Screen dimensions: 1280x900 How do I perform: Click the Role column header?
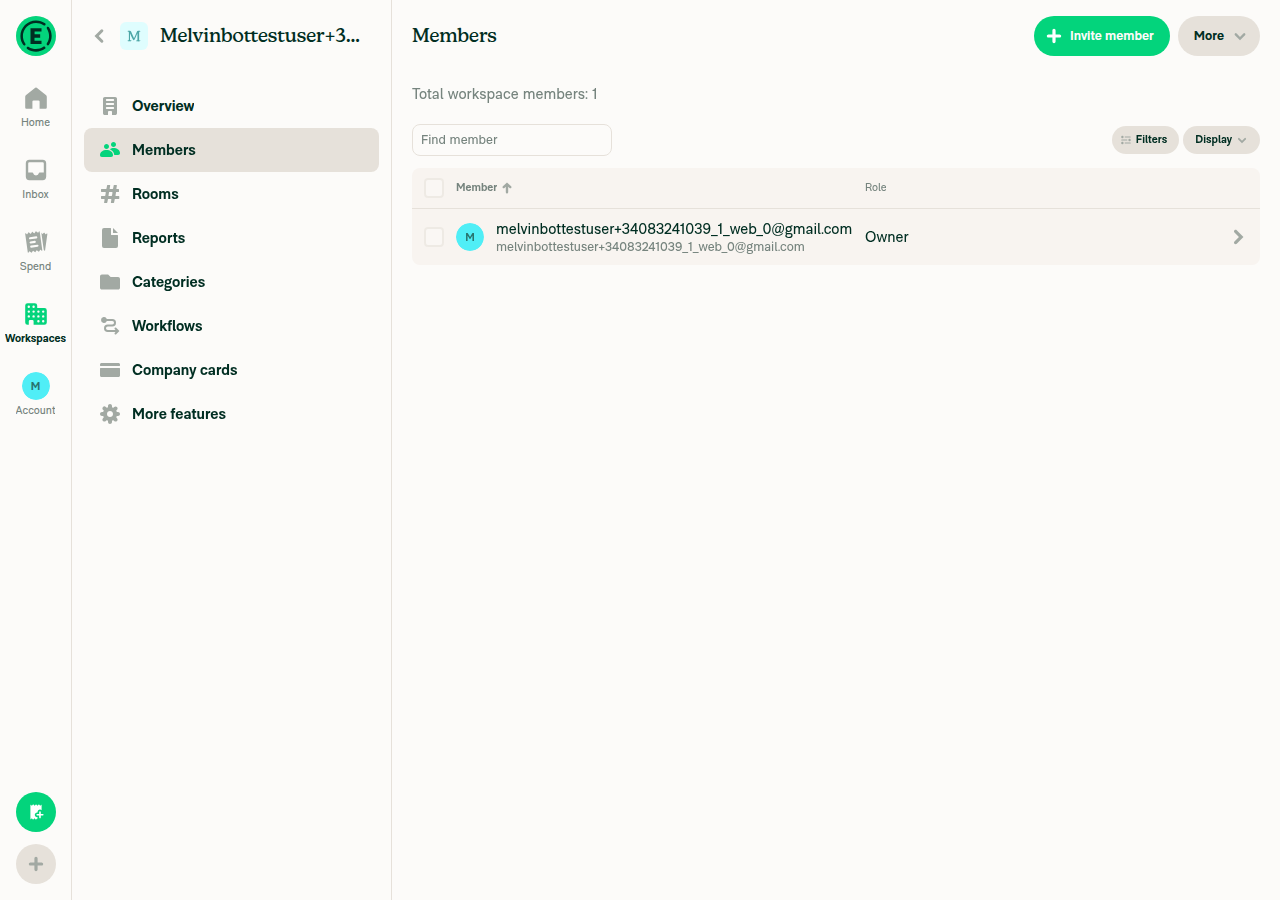coord(876,188)
